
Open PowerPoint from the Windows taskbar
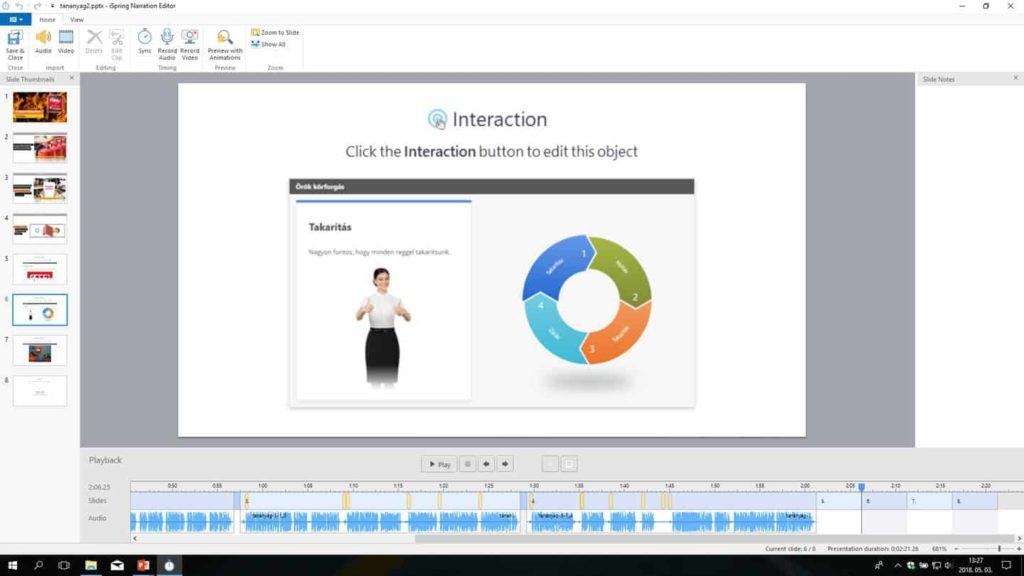click(143, 566)
